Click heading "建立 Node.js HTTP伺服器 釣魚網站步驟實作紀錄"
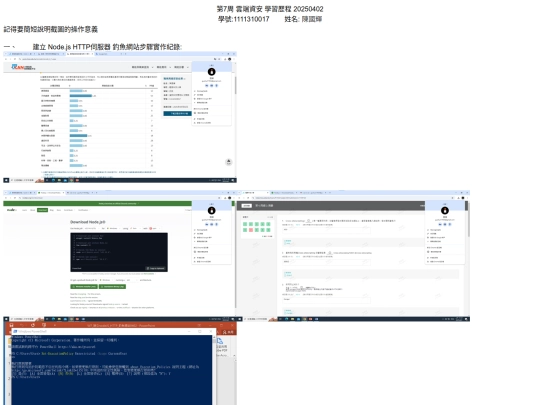 (x=107, y=47)
